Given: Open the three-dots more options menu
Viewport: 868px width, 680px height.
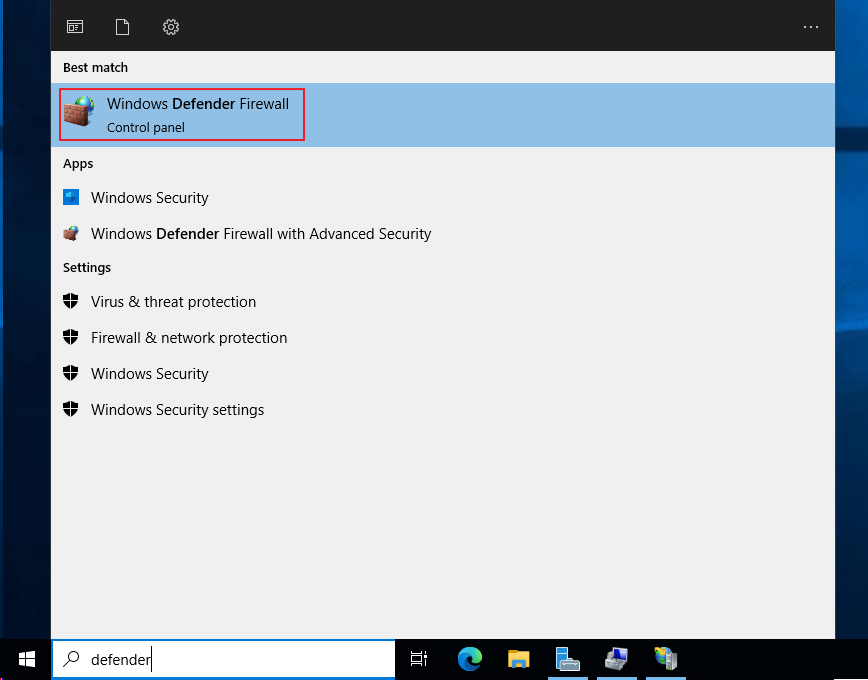Looking at the screenshot, I should 810,27.
